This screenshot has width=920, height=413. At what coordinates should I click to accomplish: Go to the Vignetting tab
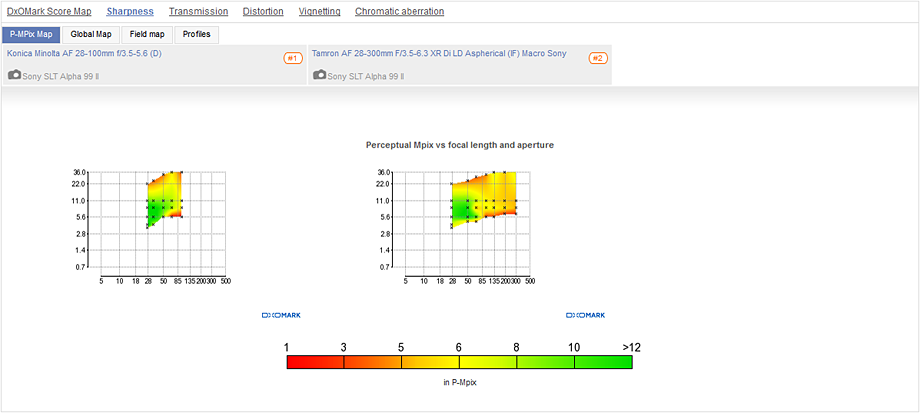click(x=319, y=11)
